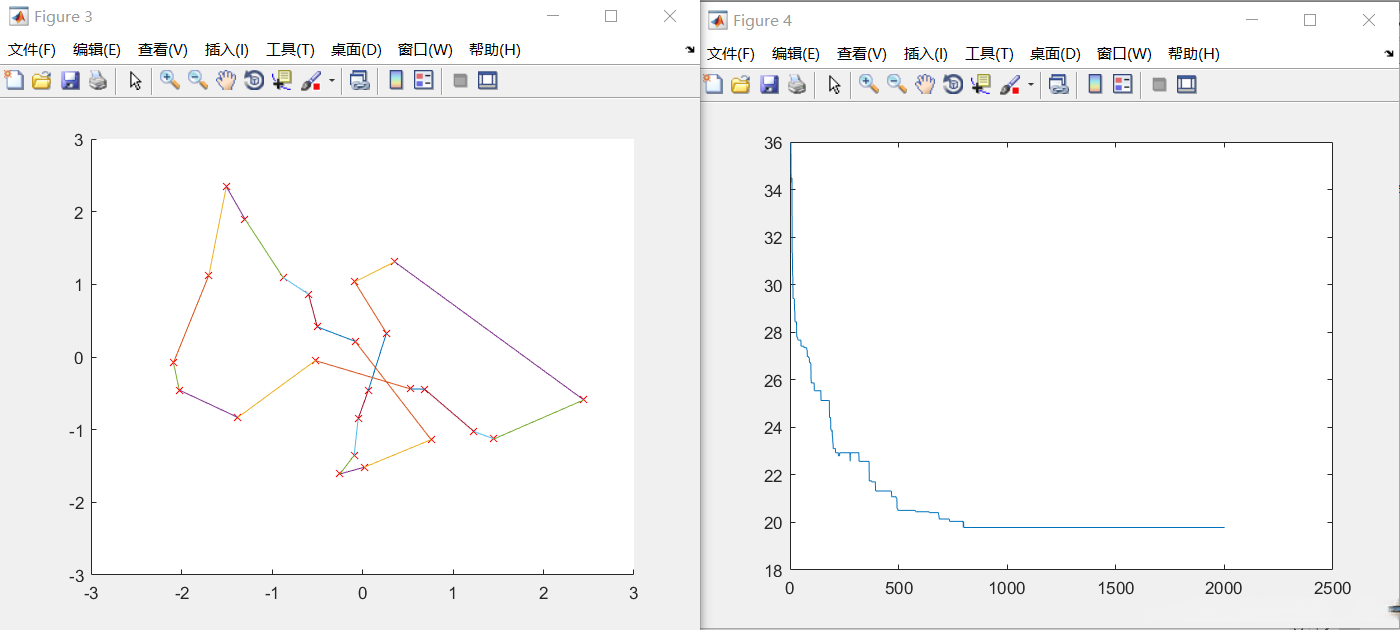The width and height of the screenshot is (1400, 630).
Task: Open file icon in Figure 4 toolbar
Action: (x=740, y=84)
